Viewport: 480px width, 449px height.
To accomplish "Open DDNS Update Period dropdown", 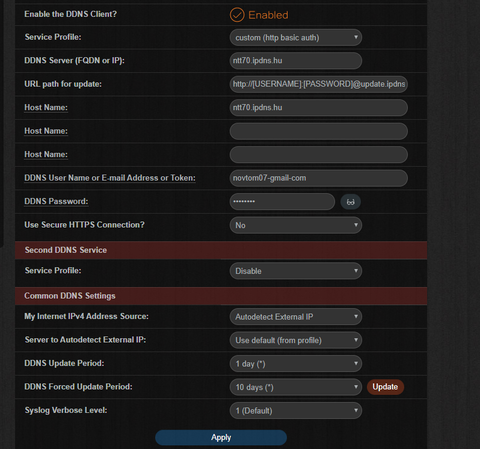I will (x=296, y=363).
